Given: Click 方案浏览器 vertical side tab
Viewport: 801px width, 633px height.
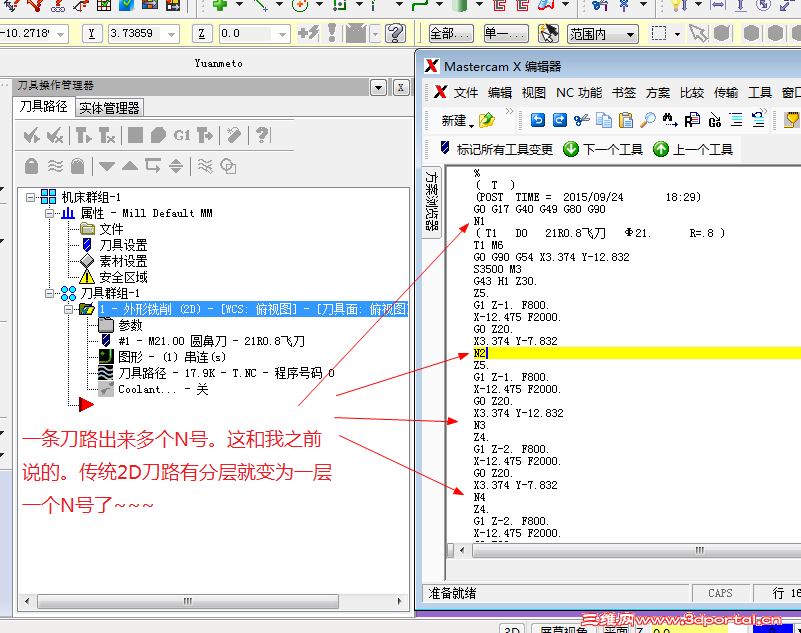Looking at the screenshot, I should 432,201.
